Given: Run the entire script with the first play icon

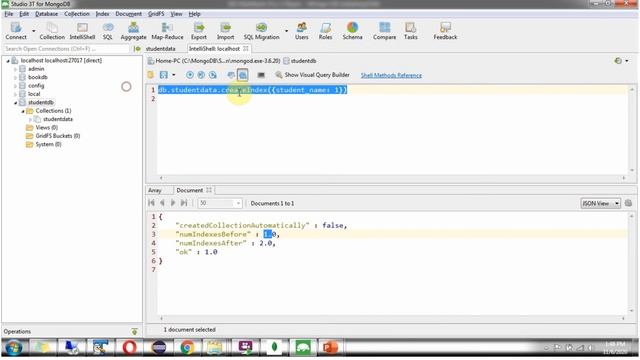Looking at the screenshot, I should click(189, 75).
